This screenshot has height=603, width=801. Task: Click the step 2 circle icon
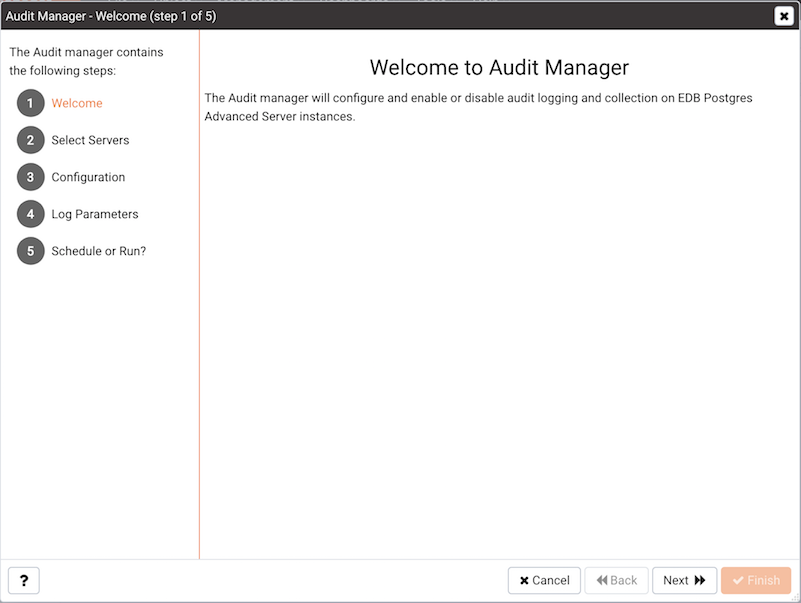30,140
